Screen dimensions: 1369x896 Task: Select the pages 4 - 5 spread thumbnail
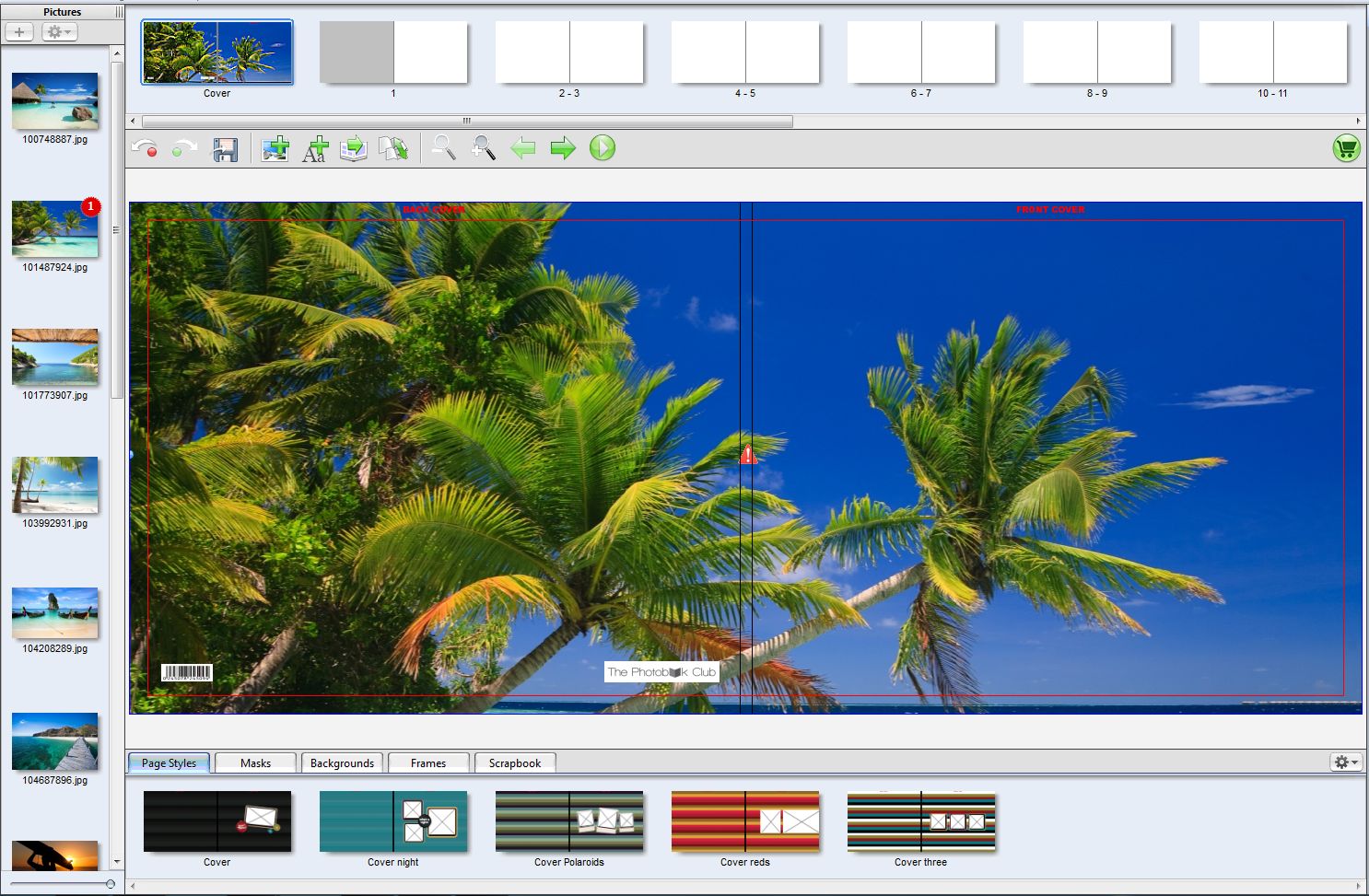click(x=745, y=52)
